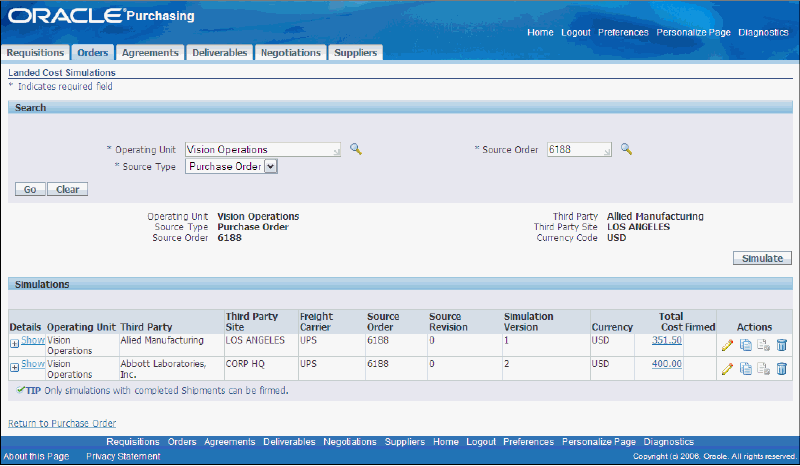The width and height of the screenshot is (800, 466).
Task: Click Negotiations in the footer navigation
Action: coord(349,442)
